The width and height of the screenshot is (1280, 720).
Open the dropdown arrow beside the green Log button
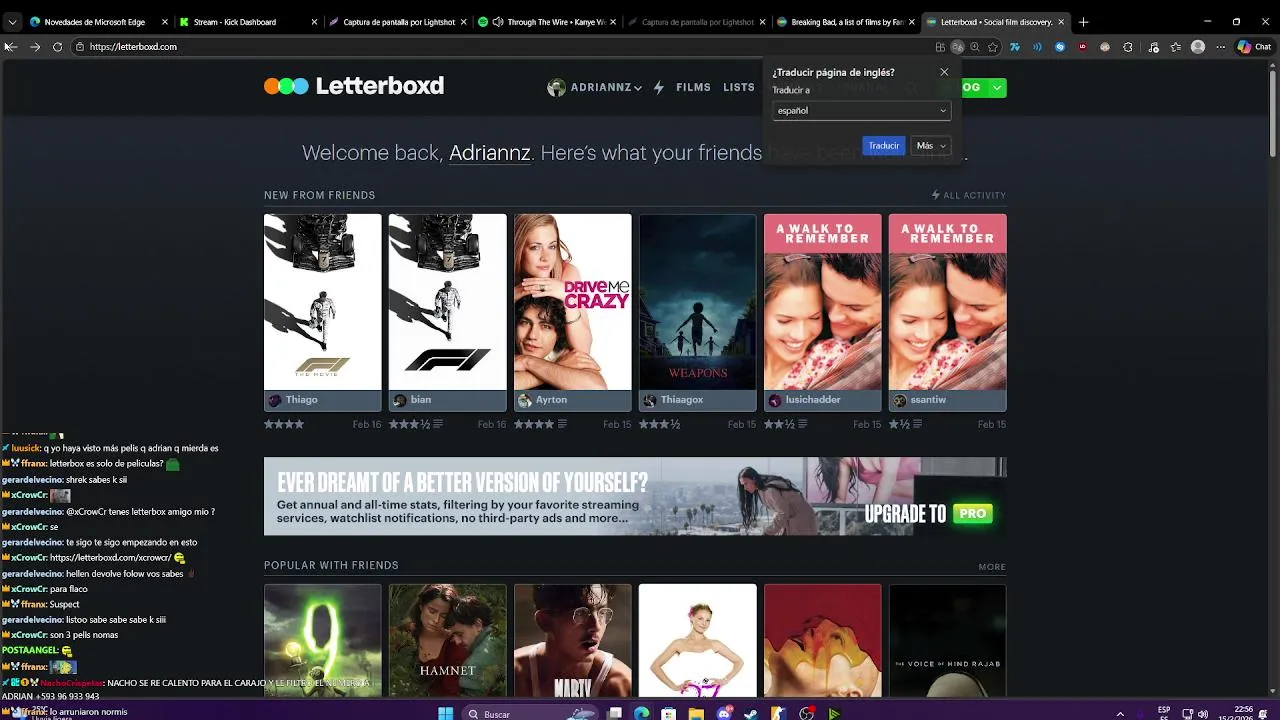point(997,88)
